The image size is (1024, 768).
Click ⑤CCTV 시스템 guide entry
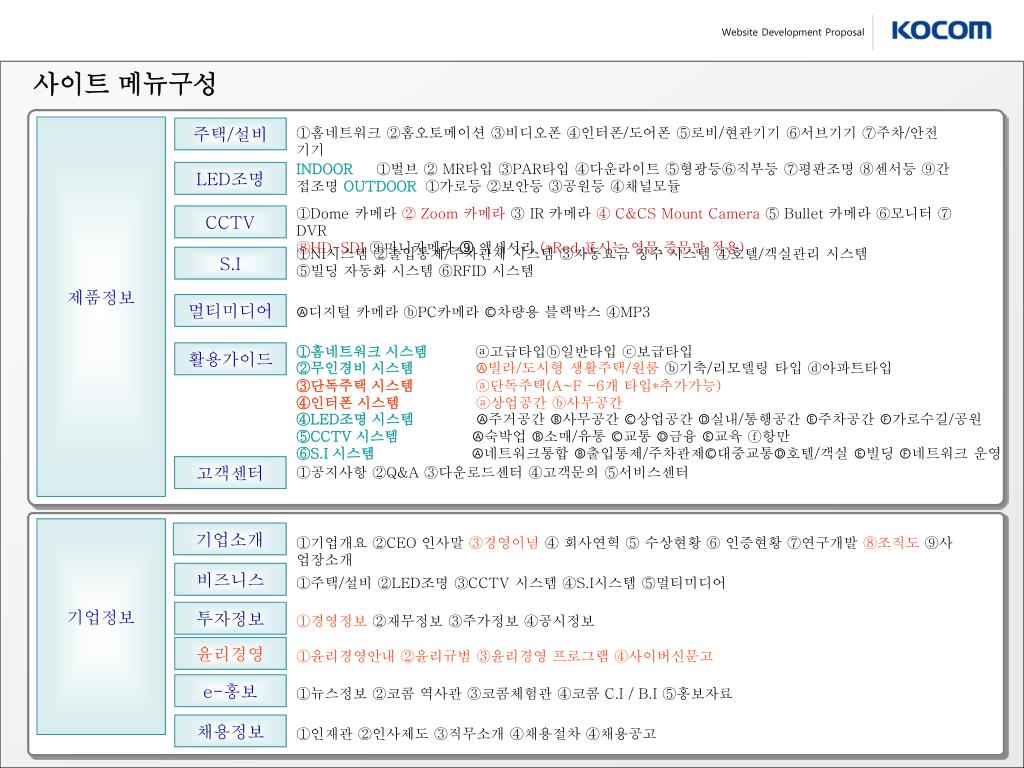347,436
